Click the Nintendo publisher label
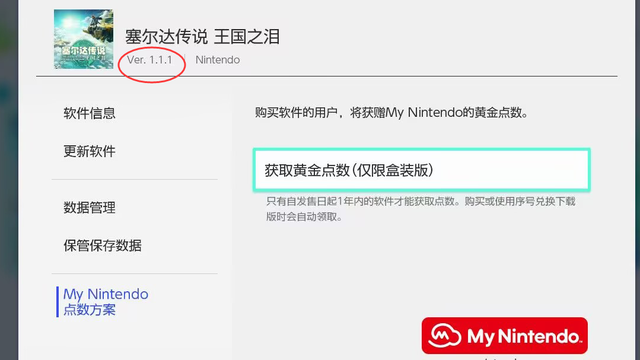 point(218,60)
